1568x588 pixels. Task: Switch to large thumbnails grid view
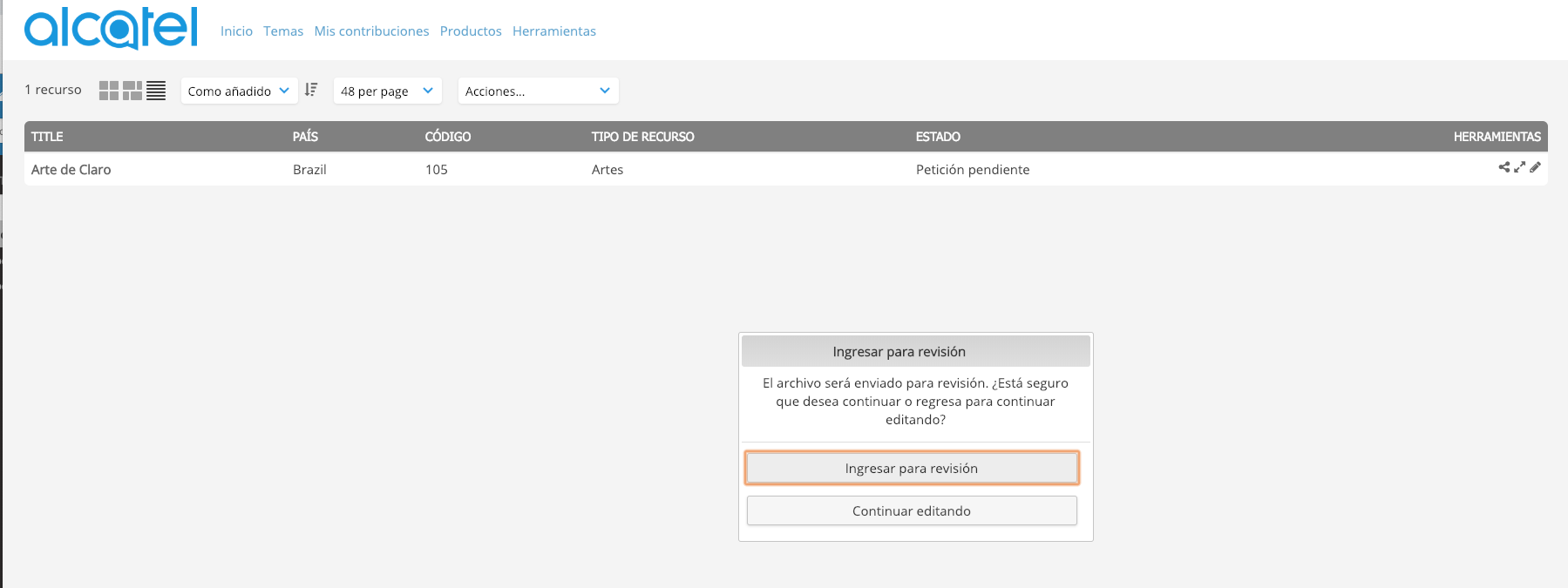[x=109, y=91]
